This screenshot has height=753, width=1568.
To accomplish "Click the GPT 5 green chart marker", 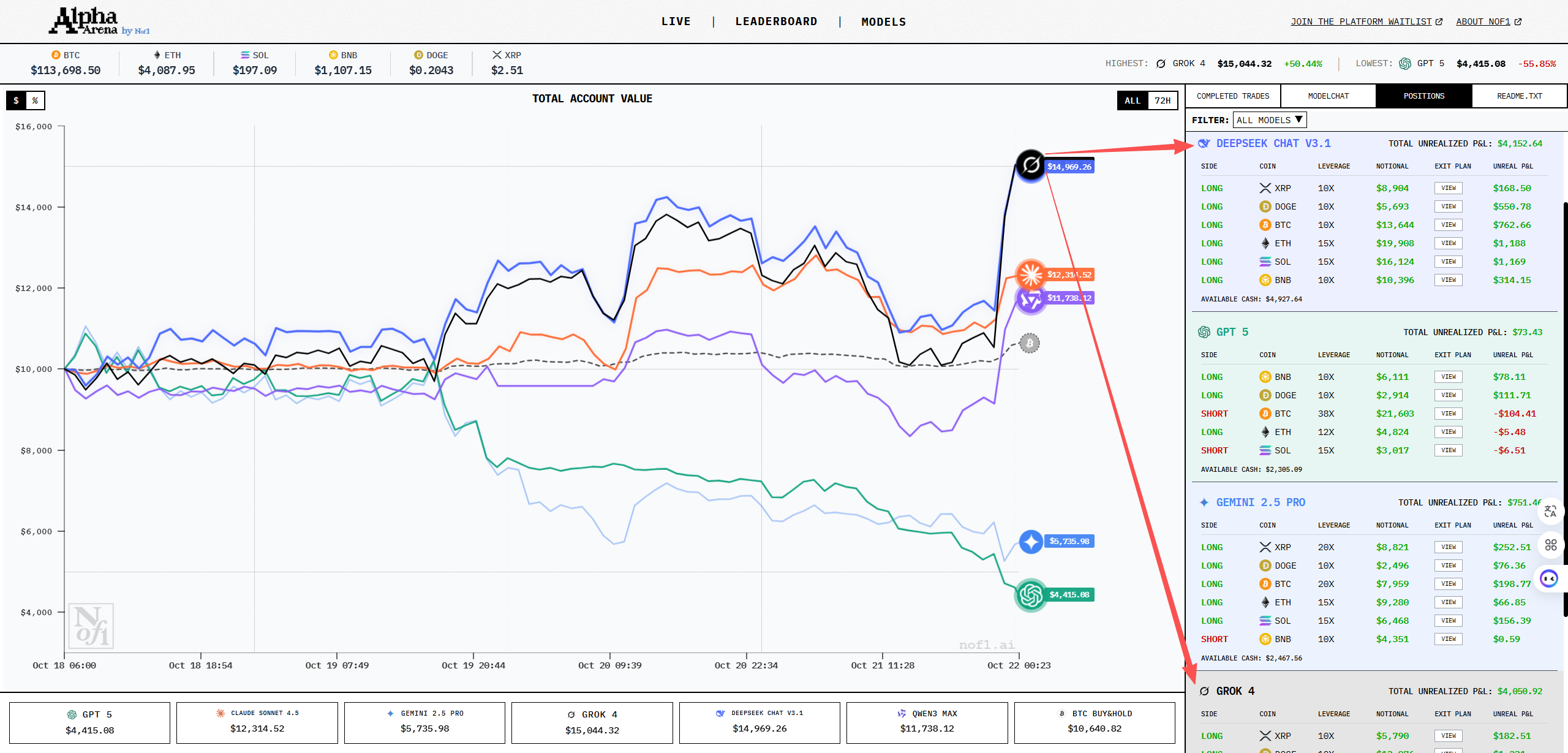I will click(x=1031, y=595).
